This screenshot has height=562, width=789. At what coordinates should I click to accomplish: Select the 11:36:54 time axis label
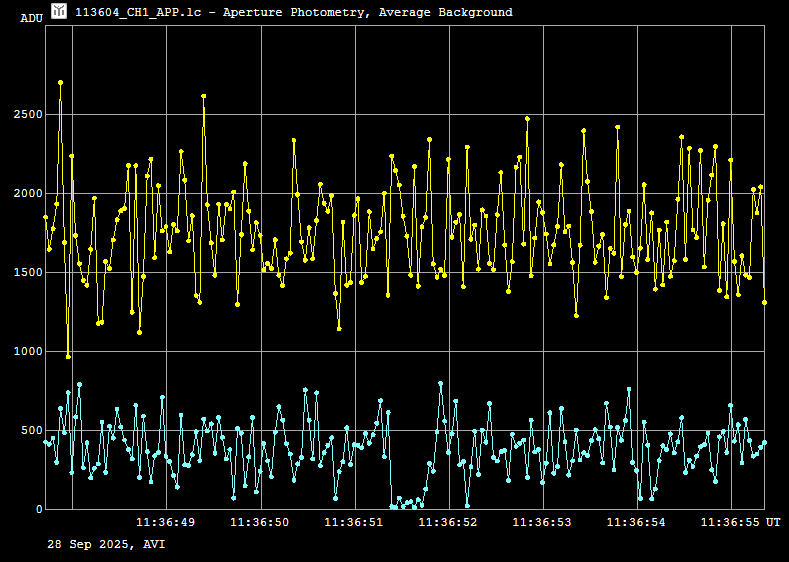pyautogui.click(x=636, y=522)
